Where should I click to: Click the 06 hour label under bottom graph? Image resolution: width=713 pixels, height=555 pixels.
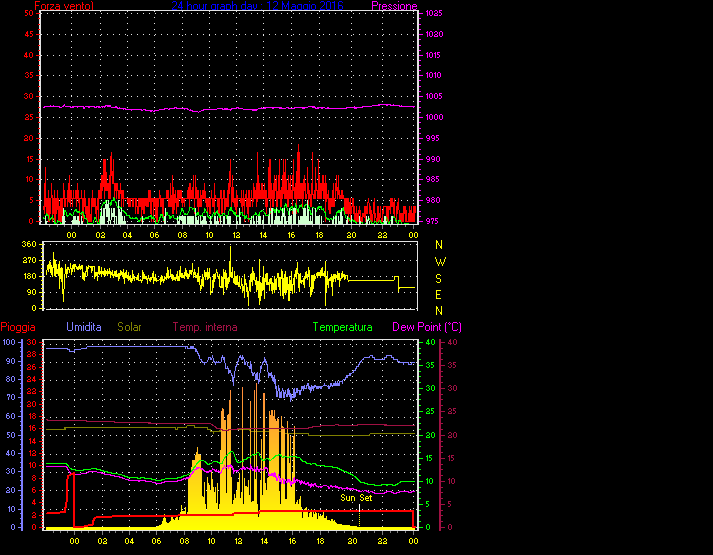(x=156, y=541)
